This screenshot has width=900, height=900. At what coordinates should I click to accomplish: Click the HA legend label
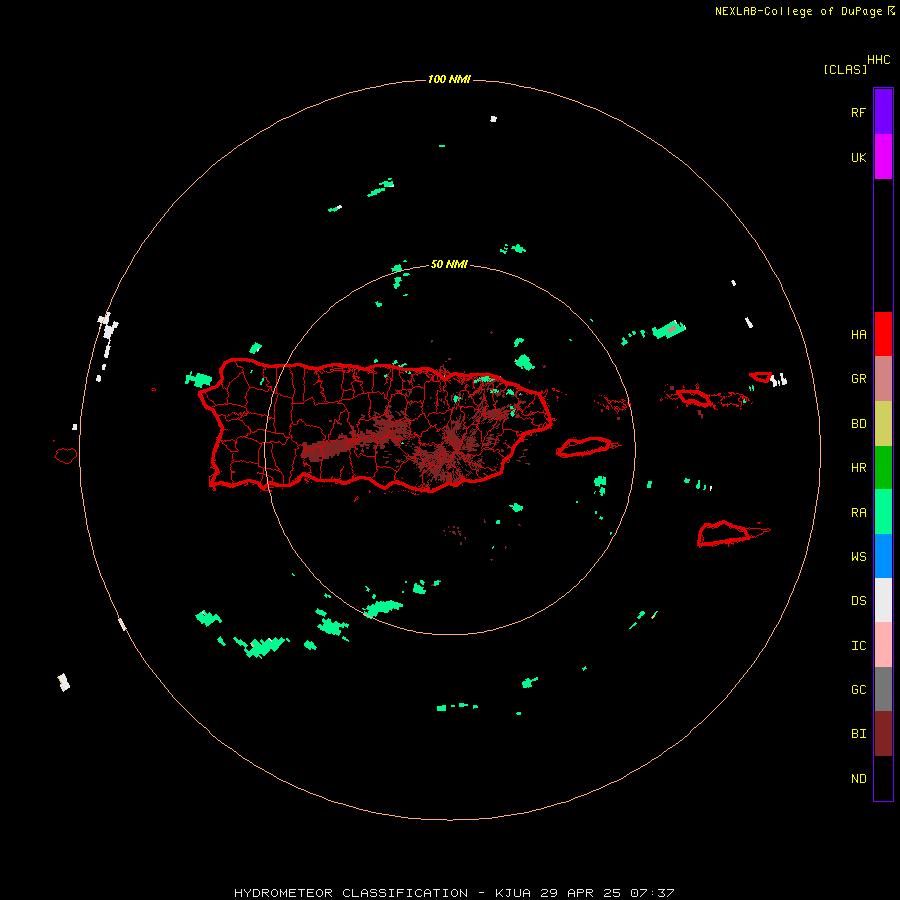[x=858, y=335]
